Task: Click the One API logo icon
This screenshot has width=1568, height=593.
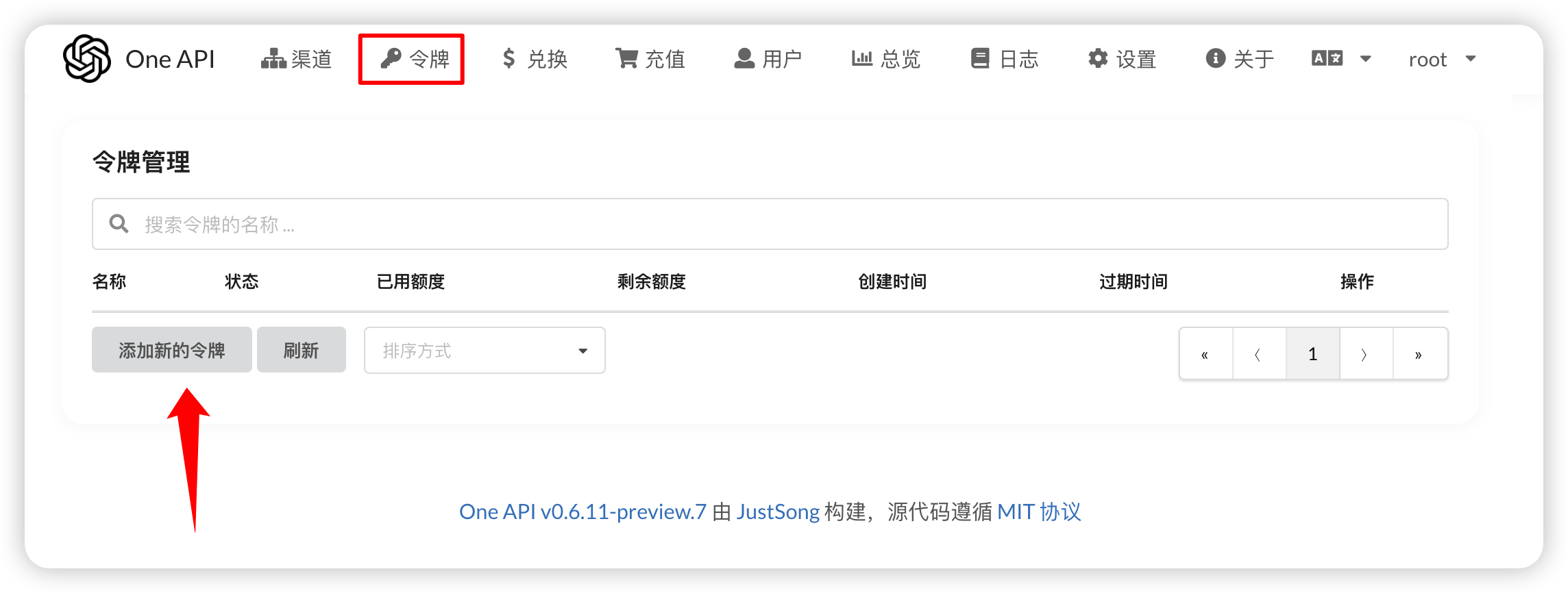Action: click(86, 59)
